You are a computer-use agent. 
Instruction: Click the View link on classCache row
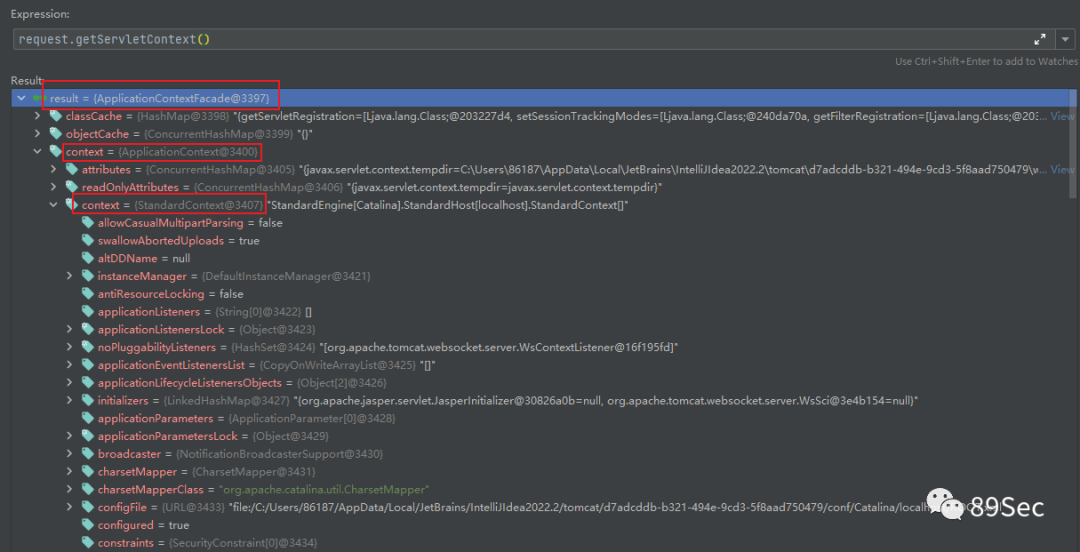coord(1062,116)
